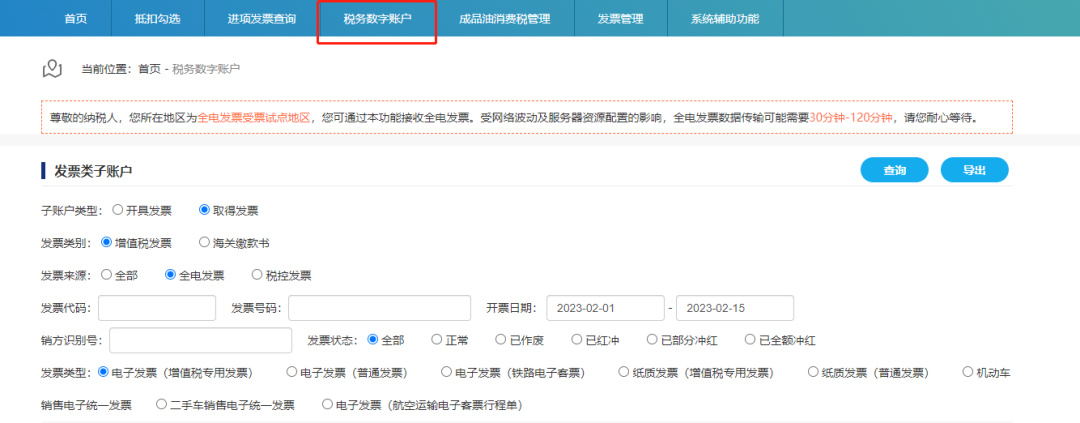Click the 查询 button

[894, 170]
